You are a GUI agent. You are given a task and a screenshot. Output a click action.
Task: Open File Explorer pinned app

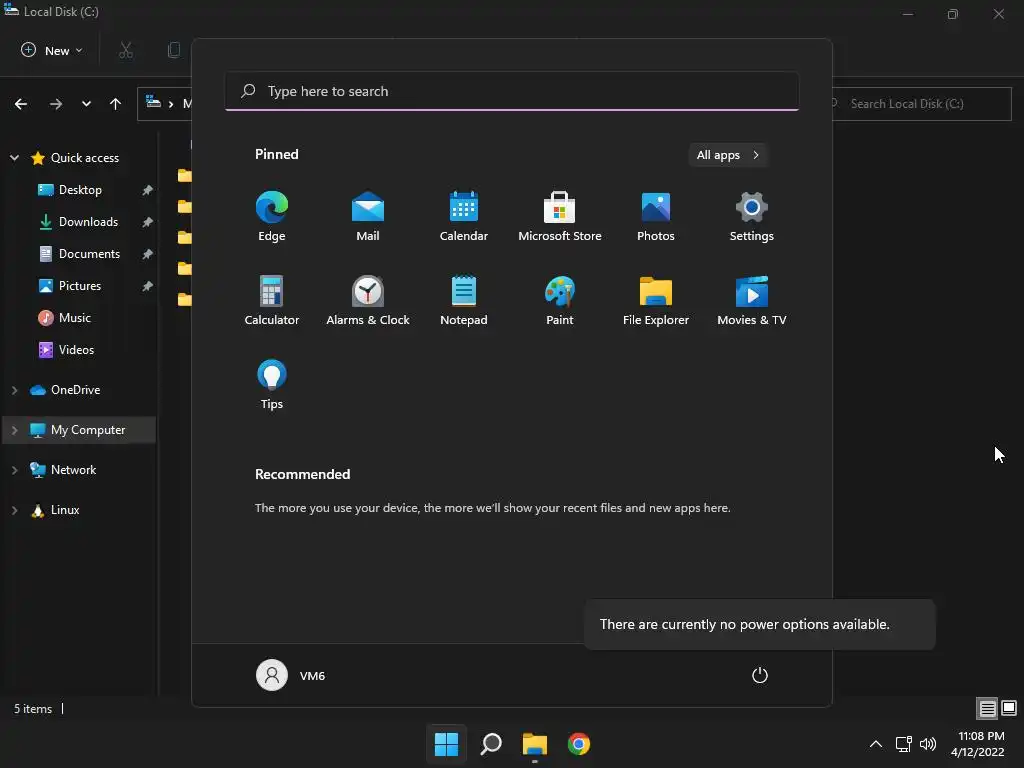pyautogui.click(x=656, y=300)
